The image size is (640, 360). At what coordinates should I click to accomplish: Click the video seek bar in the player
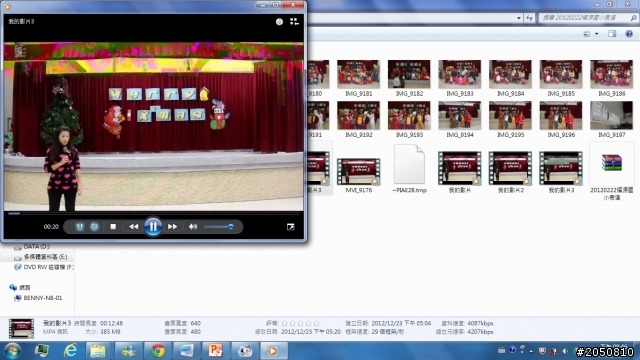point(153,213)
